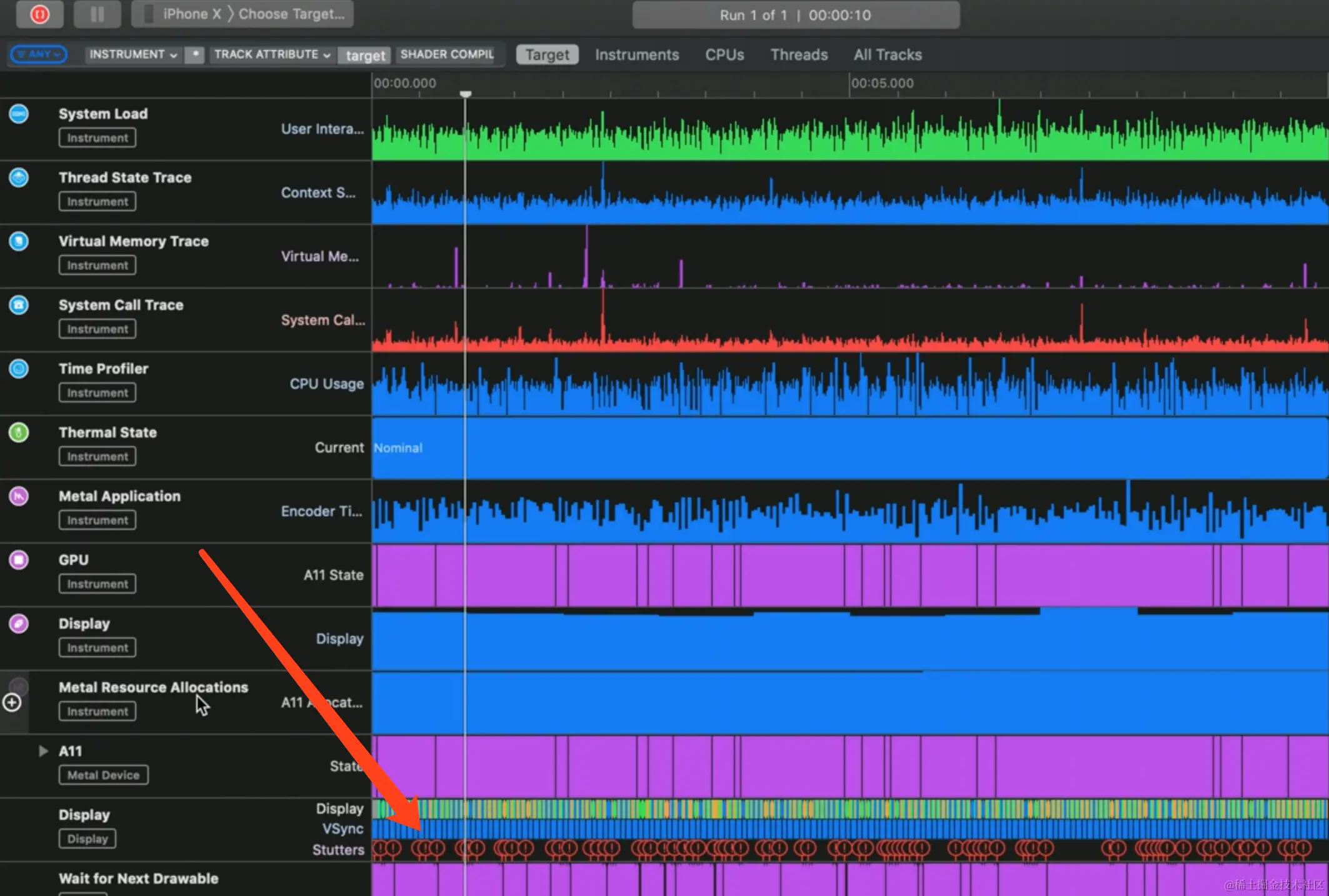Switch to the All Tracks tab

click(888, 55)
